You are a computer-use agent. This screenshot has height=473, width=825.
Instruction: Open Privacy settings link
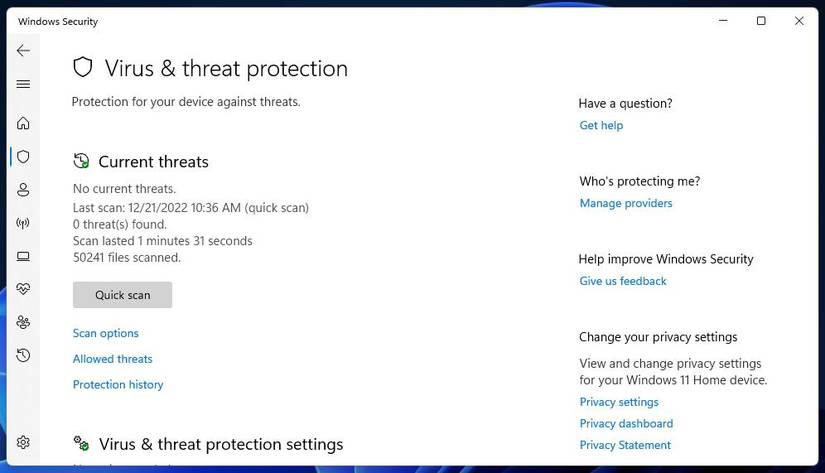[619, 402]
